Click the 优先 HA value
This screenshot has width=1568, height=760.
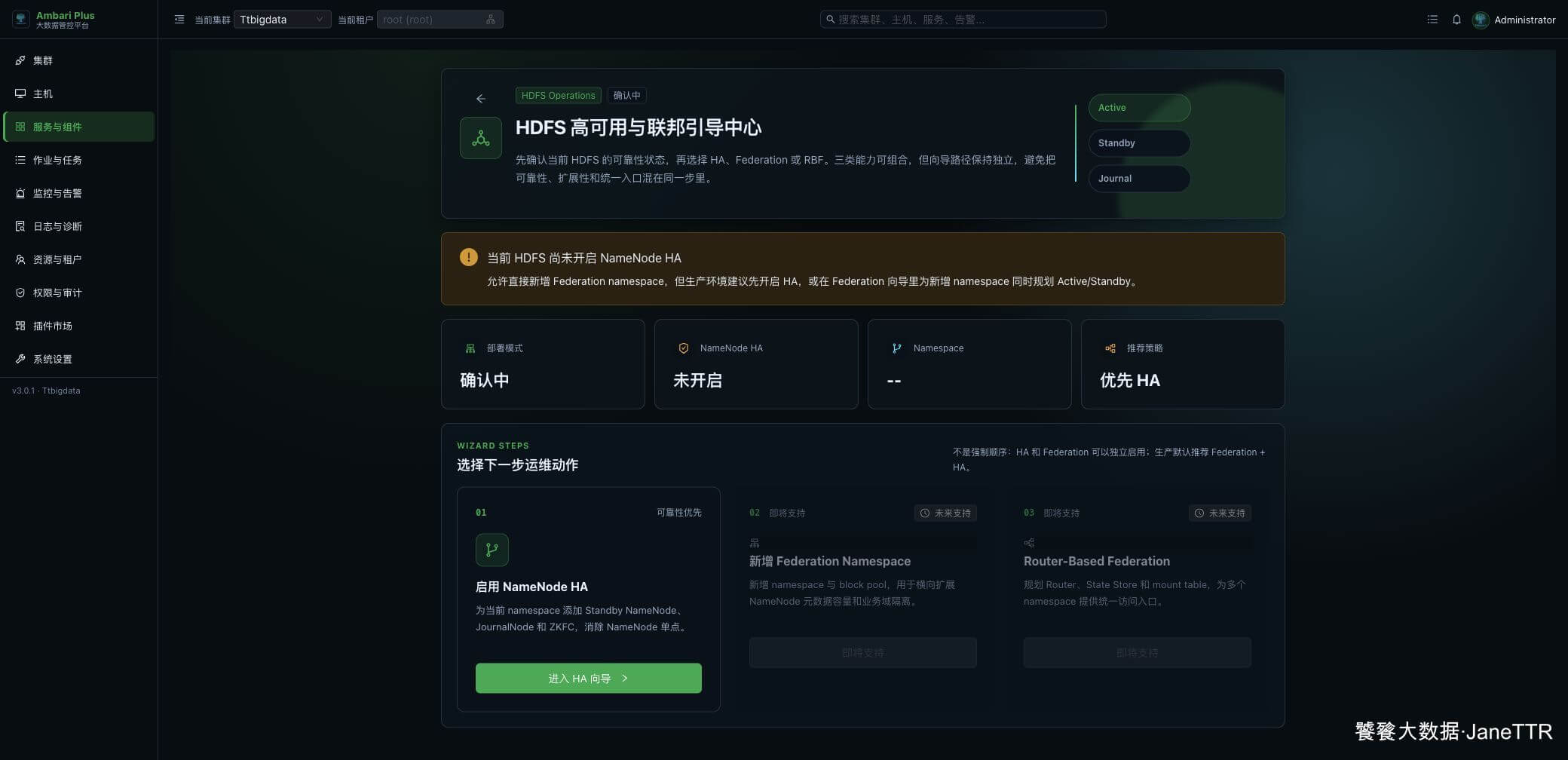click(1129, 380)
